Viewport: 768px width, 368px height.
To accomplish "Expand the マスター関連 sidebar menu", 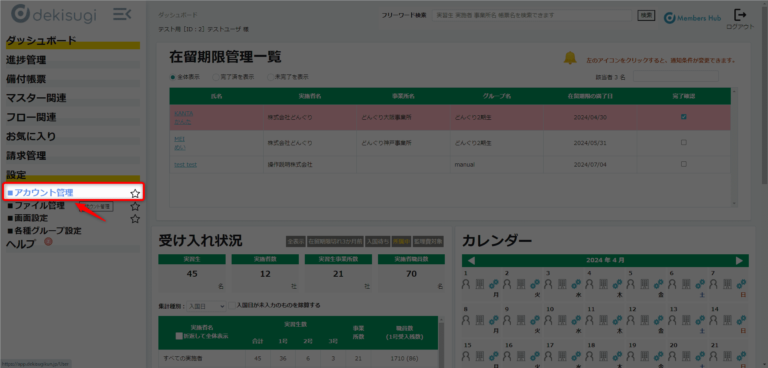I will pos(72,99).
